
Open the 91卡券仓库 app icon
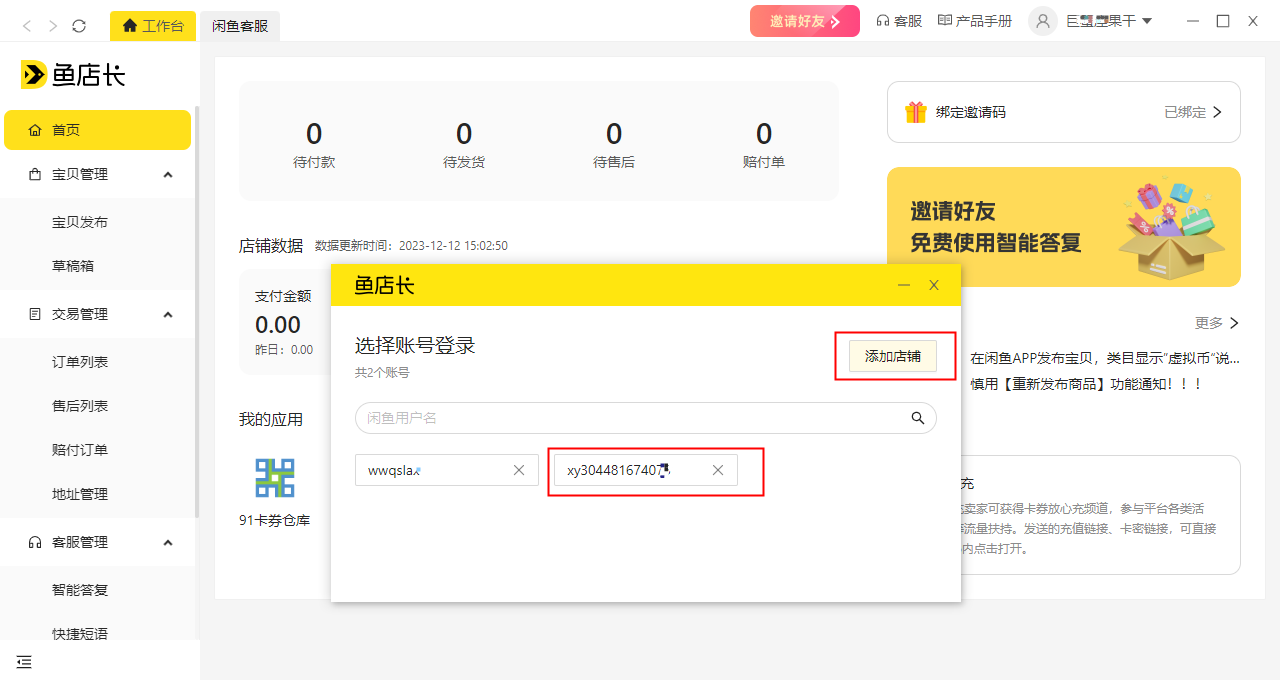tap(275, 478)
